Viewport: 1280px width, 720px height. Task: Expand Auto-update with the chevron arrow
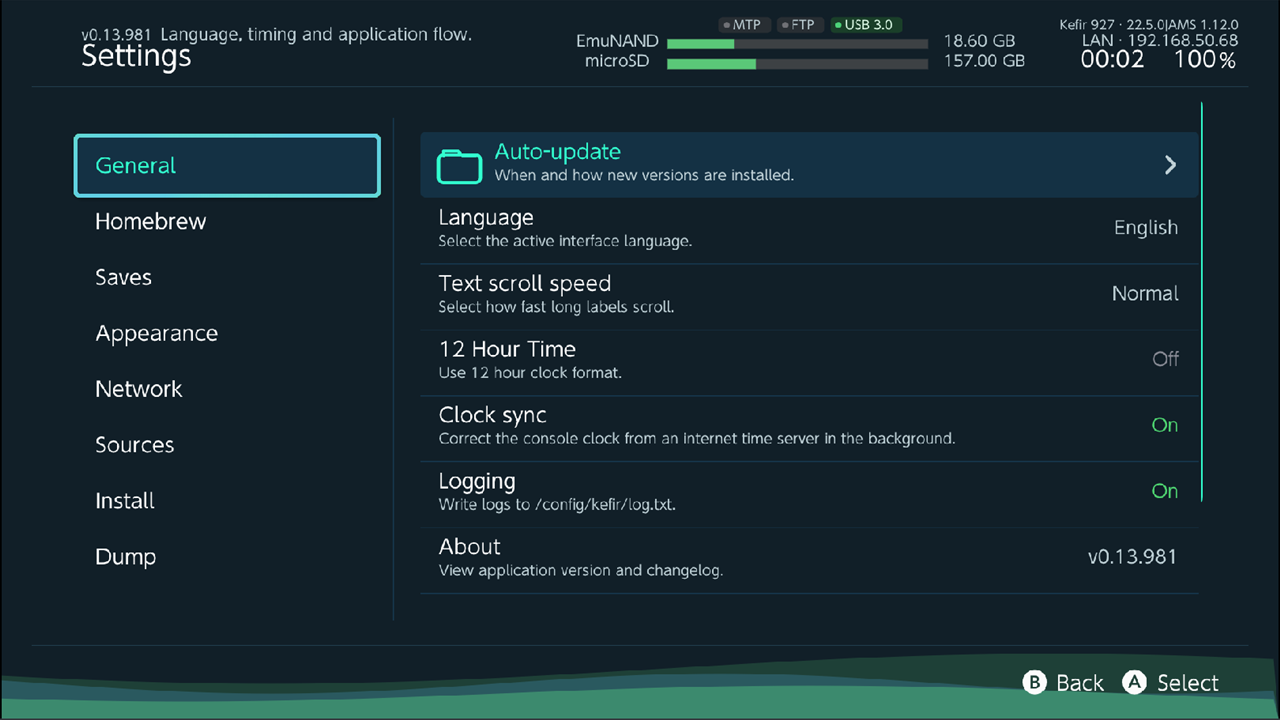tap(1170, 165)
